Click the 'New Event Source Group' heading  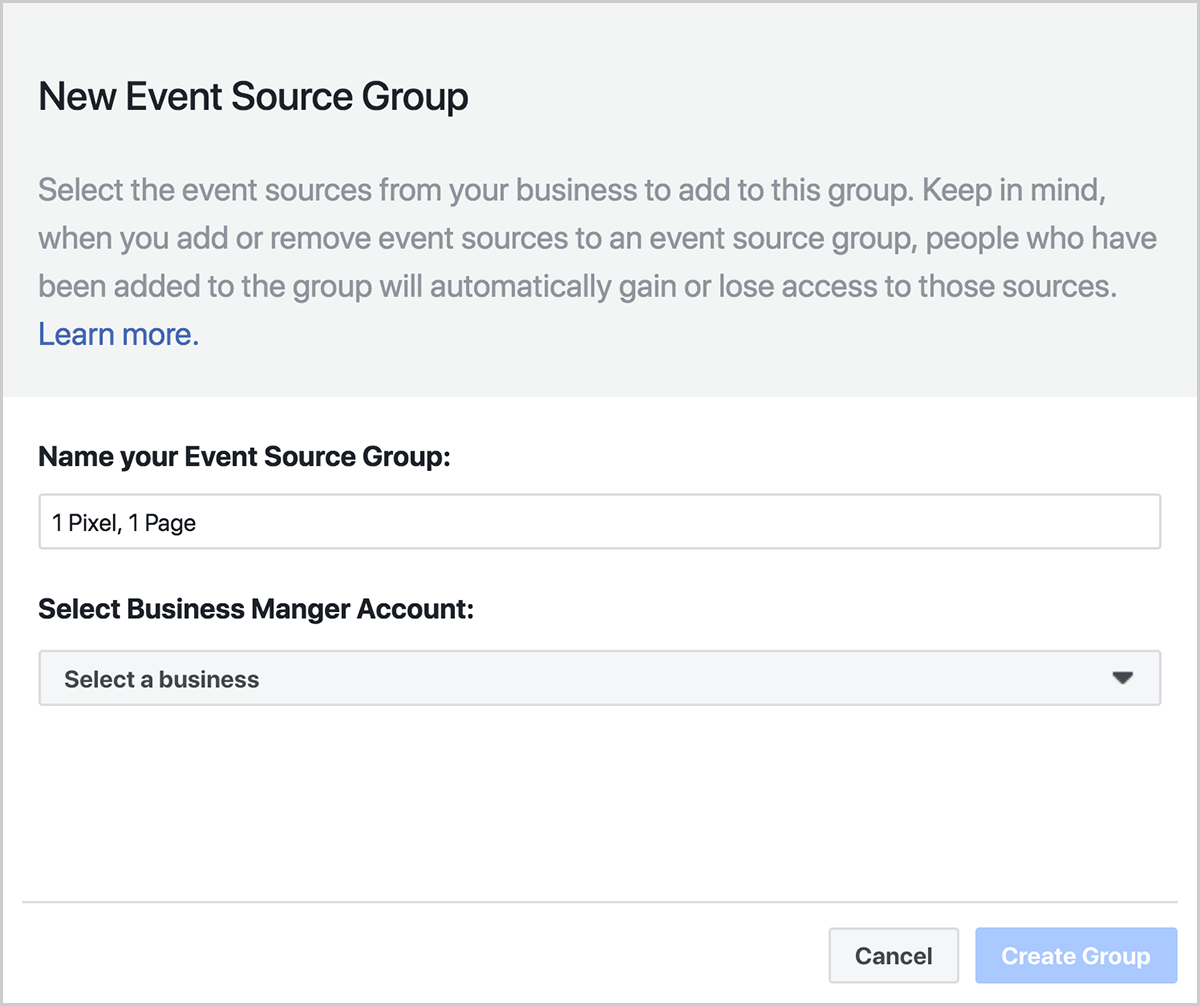coord(253,97)
